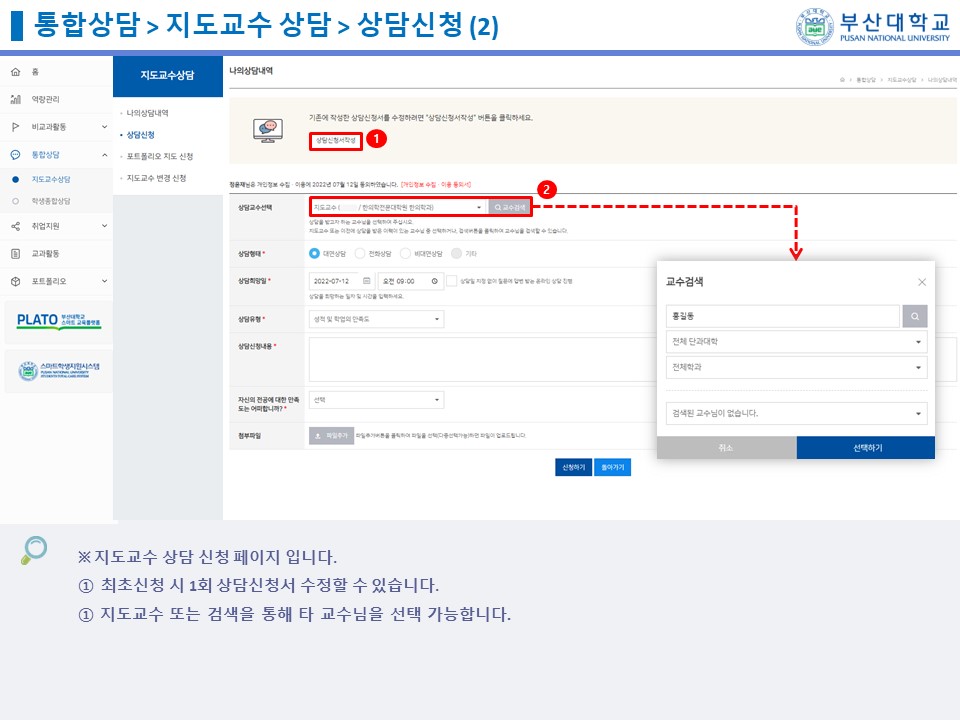The width and height of the screenshot is (960, 720).
Task: Click the magnifier button in 교수검색 popup
Action: point(915,316)
